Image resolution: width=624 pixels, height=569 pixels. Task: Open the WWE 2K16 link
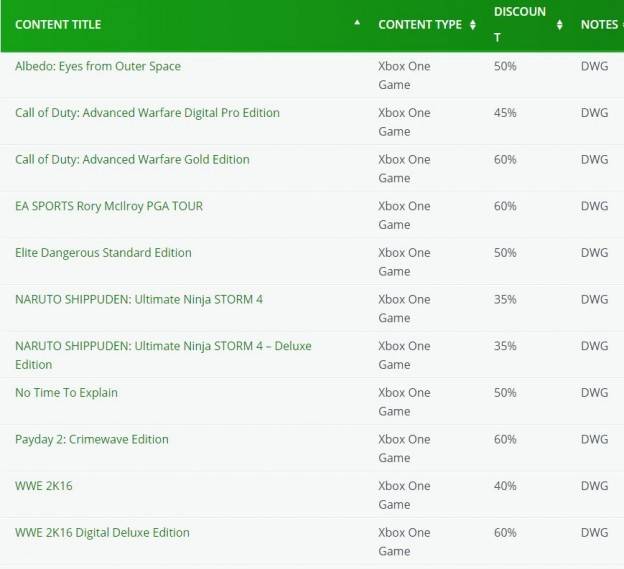(44, 486)
